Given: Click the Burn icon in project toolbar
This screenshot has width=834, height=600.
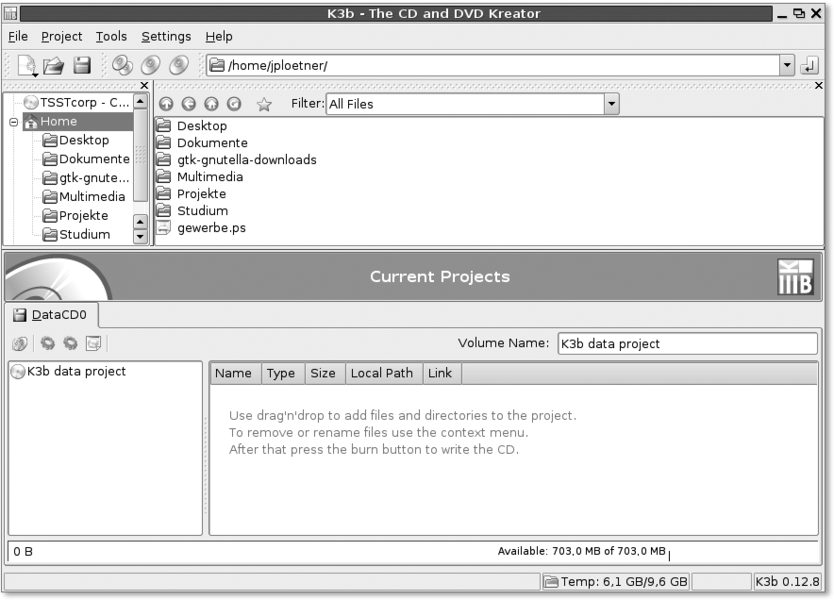Looking at the screenshot, I should click(x=20, y=344).
